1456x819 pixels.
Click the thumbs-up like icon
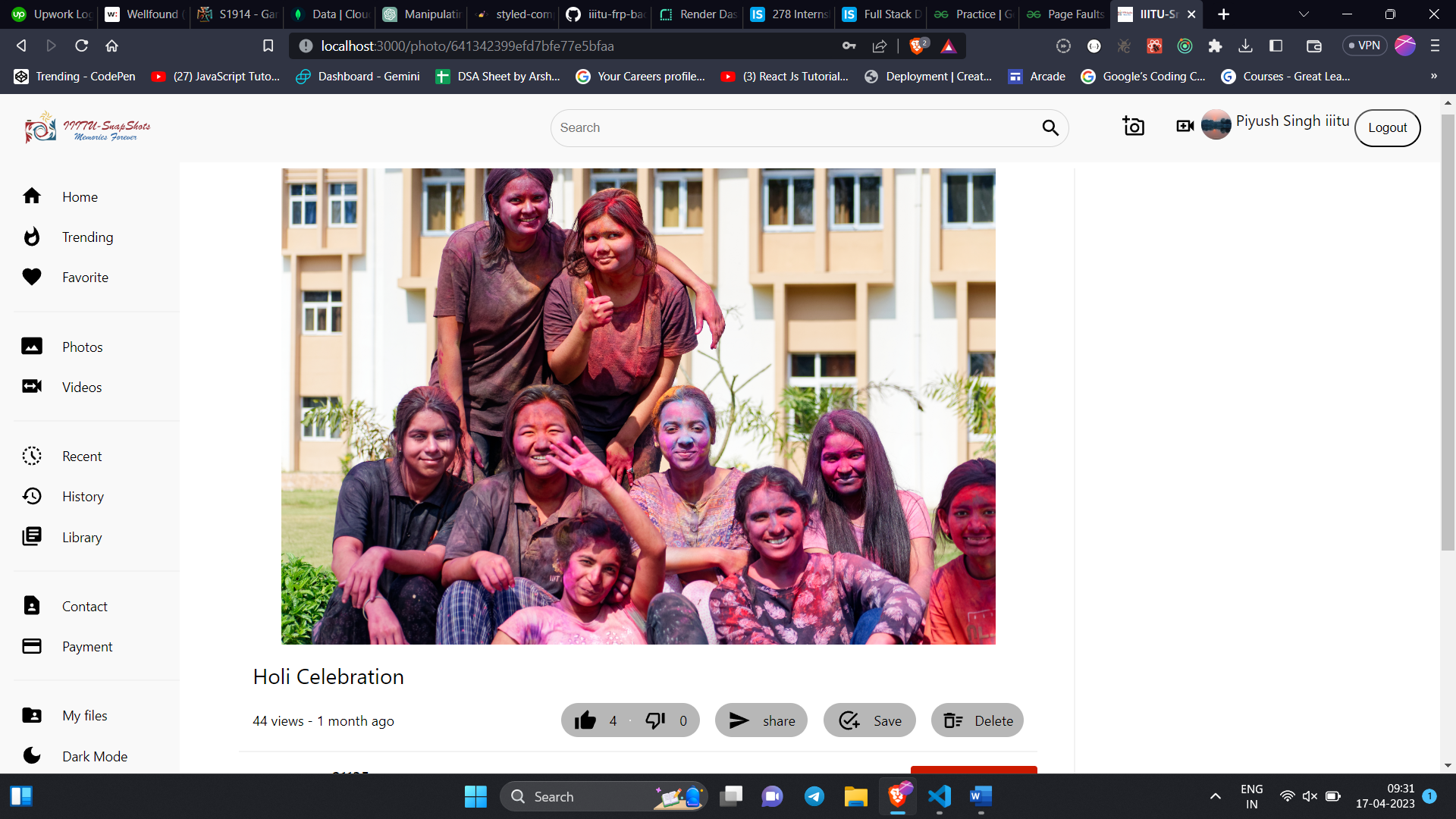[x=585, y=720]
